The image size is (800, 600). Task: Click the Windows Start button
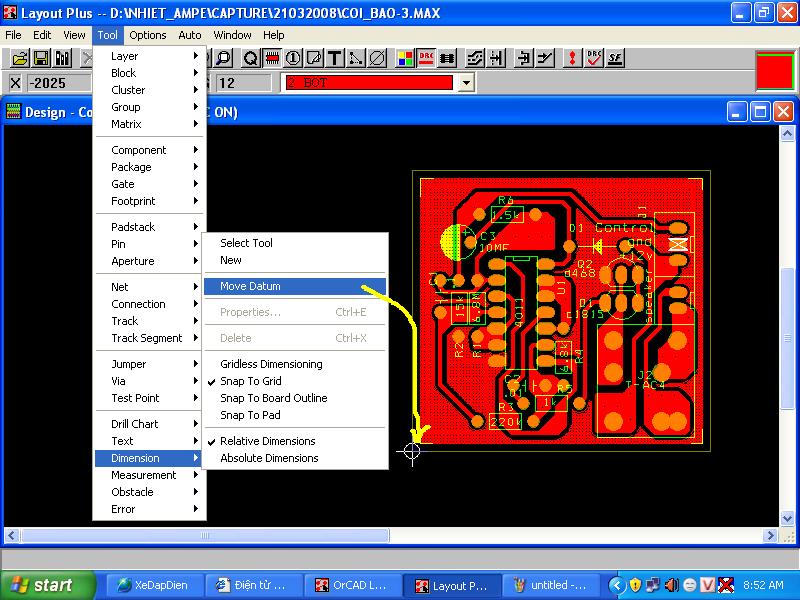point(42,585)
